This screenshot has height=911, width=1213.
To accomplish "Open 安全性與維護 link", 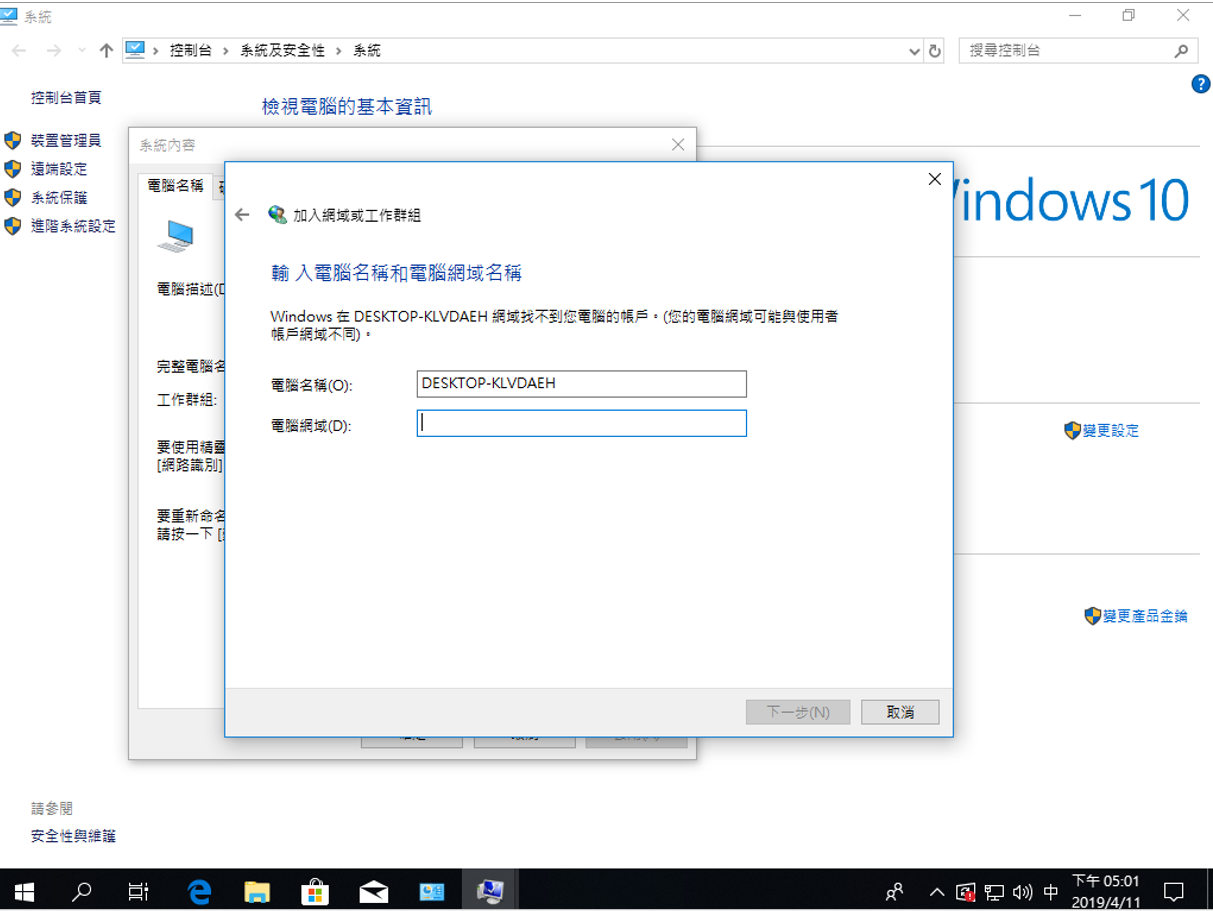I will click(73, 836).
